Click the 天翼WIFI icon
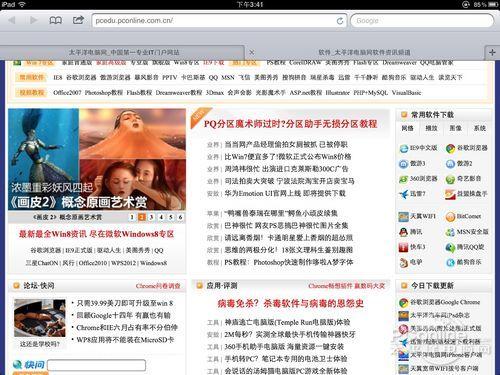Viewport: 500px width, 375px height. coord(403,217)
